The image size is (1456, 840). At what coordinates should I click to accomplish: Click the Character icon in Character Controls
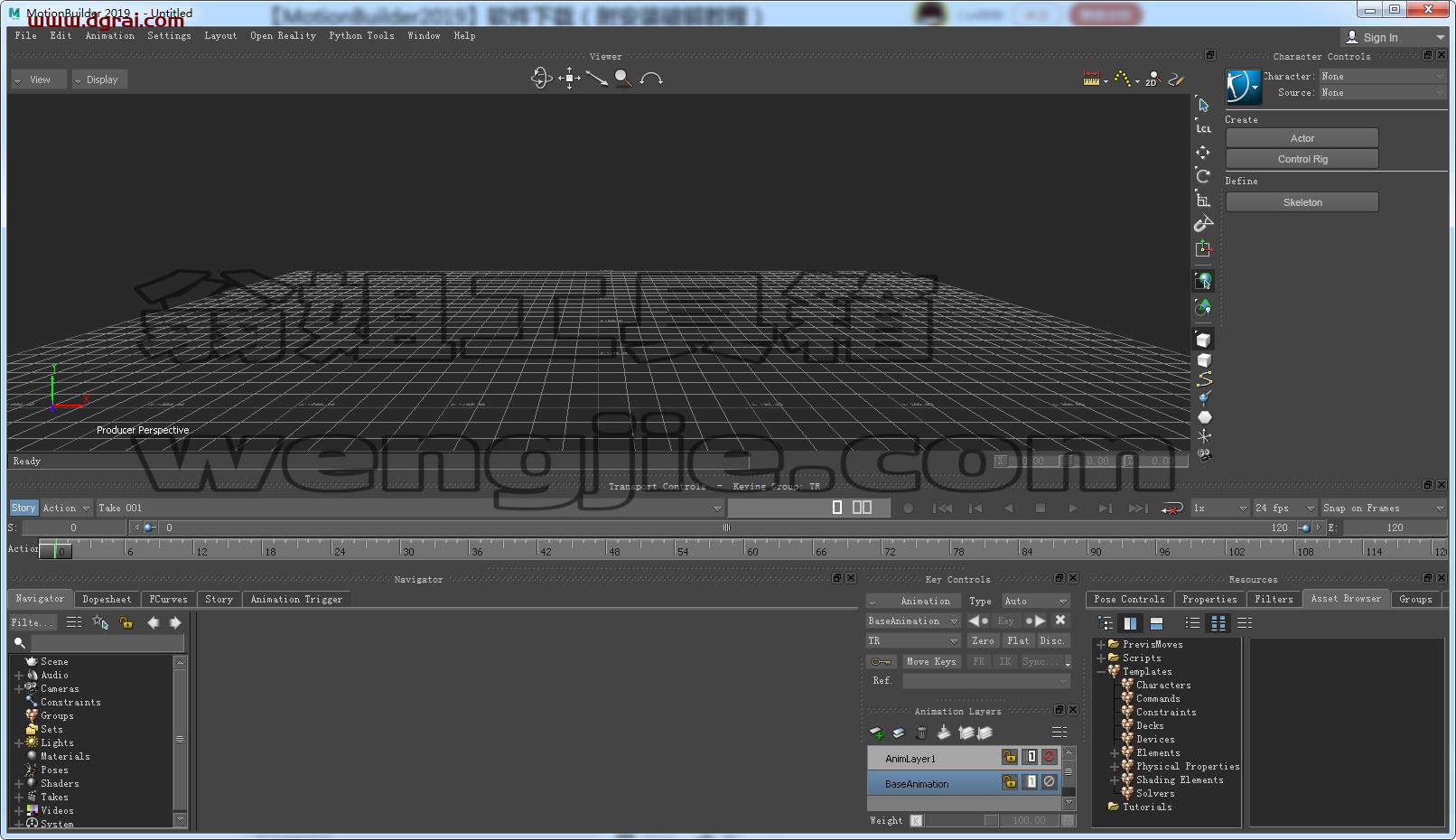(1244, 87)
